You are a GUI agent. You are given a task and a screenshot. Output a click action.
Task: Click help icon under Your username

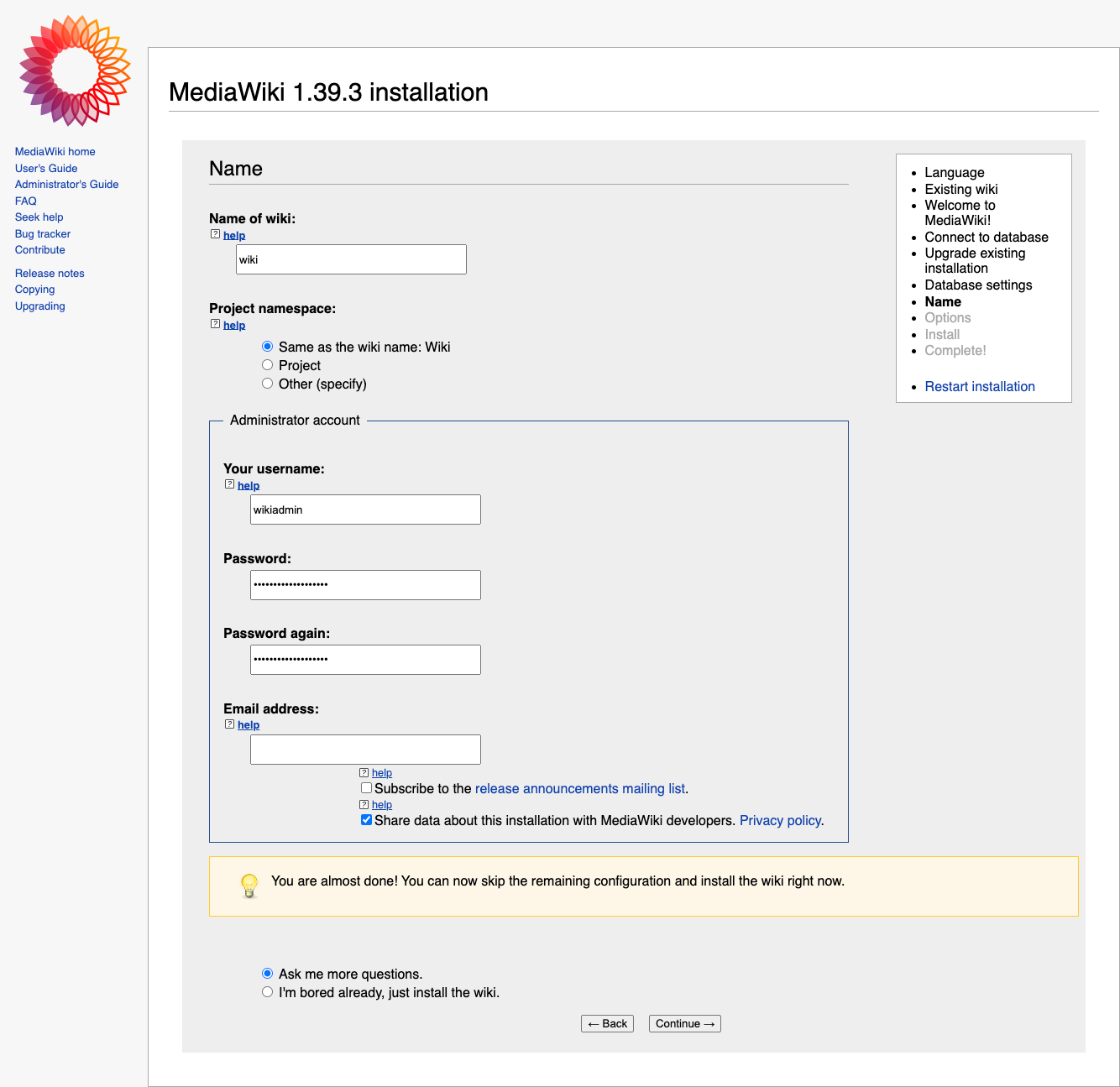coord(230,485)
